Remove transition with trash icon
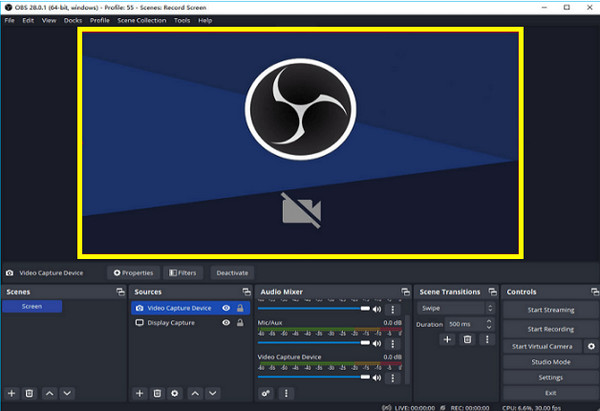 (467, 339)
